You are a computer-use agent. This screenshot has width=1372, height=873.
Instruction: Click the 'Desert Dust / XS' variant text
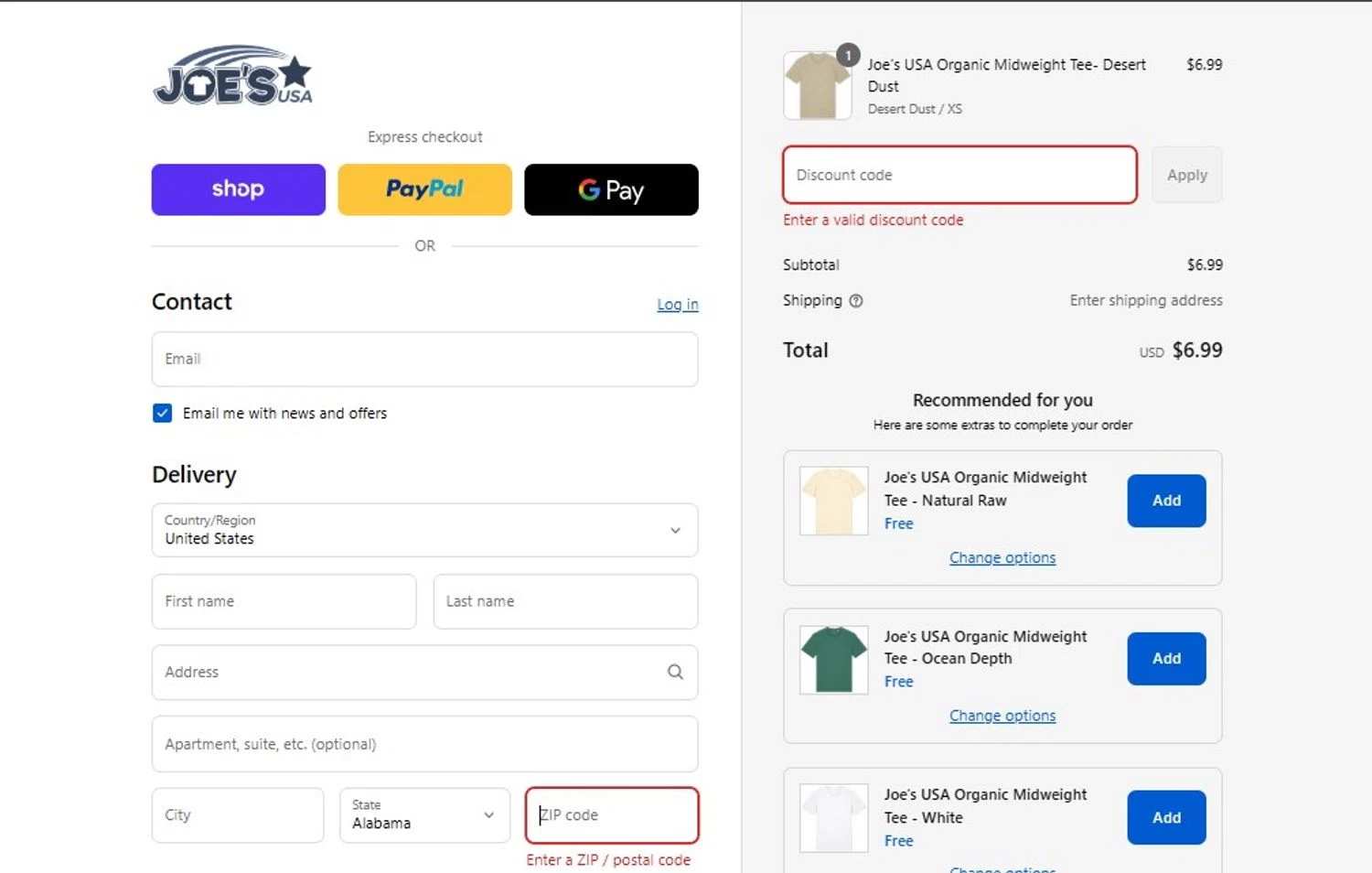click(915, 109)
